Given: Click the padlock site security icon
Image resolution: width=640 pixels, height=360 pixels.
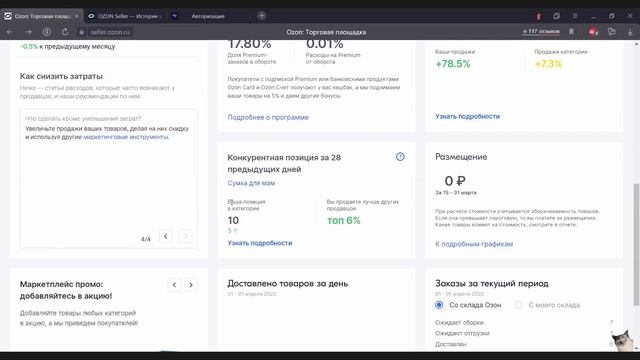Looking at the screenshot, I should pyautogui.click(x=82, y=32).
